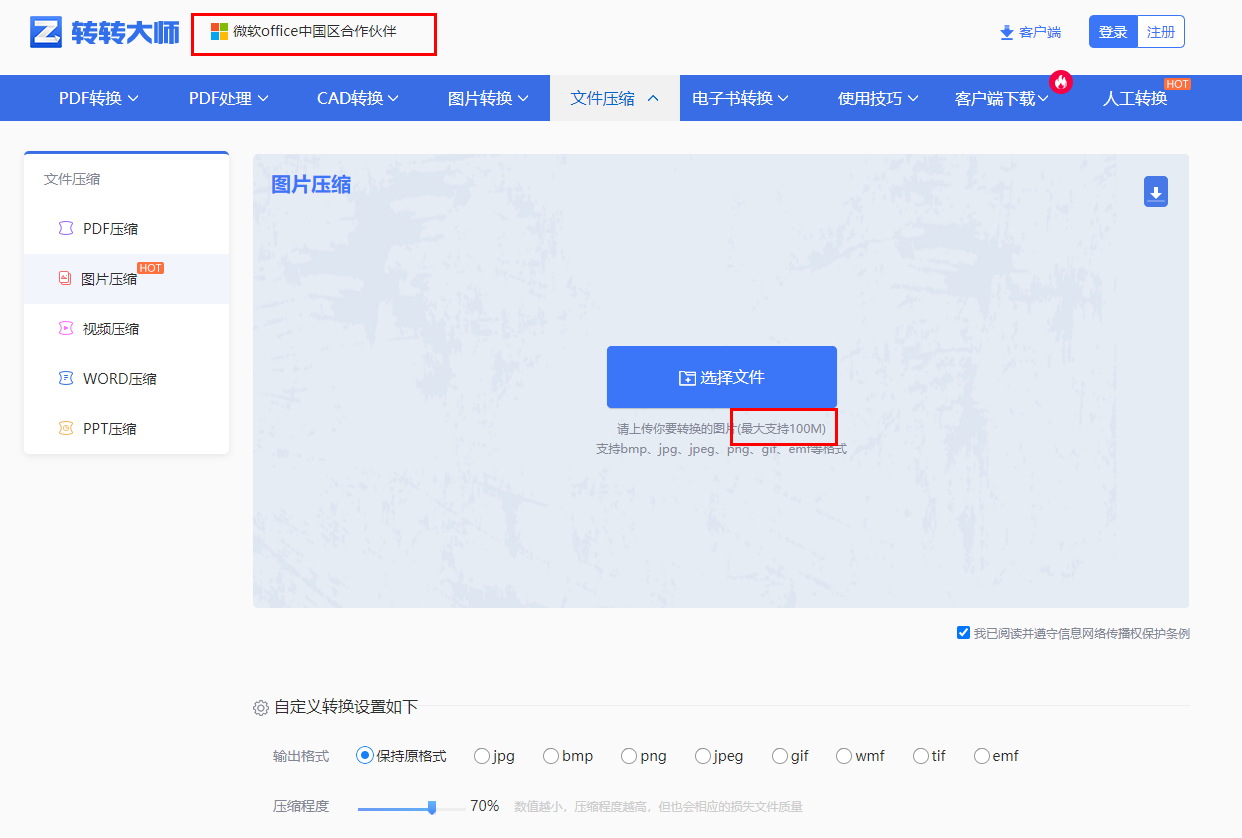Select the jpg output format
The image size is (1242, 838).
pos(481,756)
